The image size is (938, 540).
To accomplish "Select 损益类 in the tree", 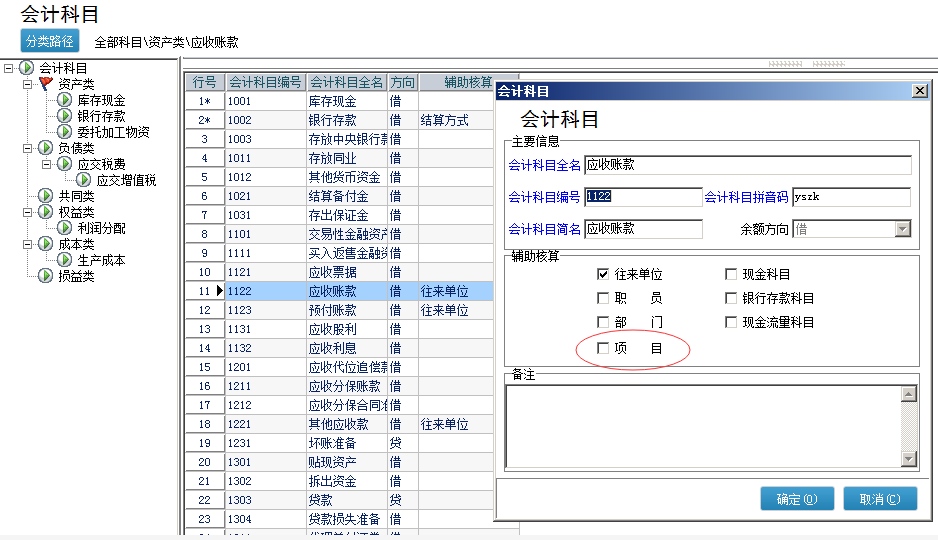I will (x=76, y=276).
